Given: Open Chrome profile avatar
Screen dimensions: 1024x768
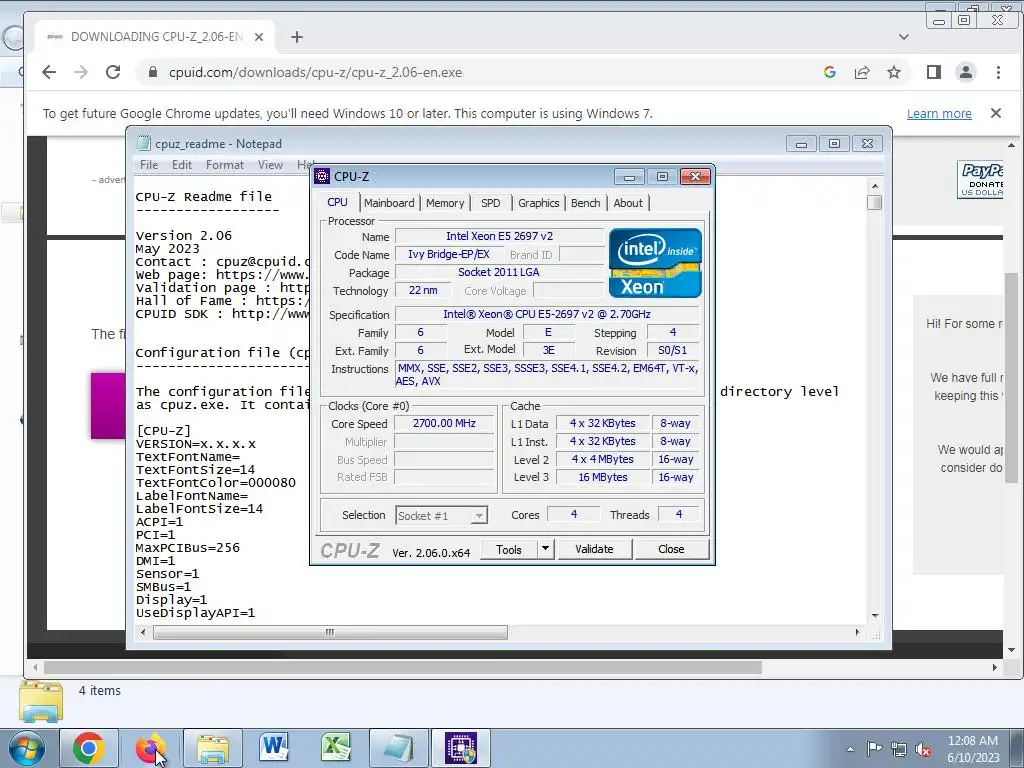Looking at the screenshot, I should pos(966,72).
